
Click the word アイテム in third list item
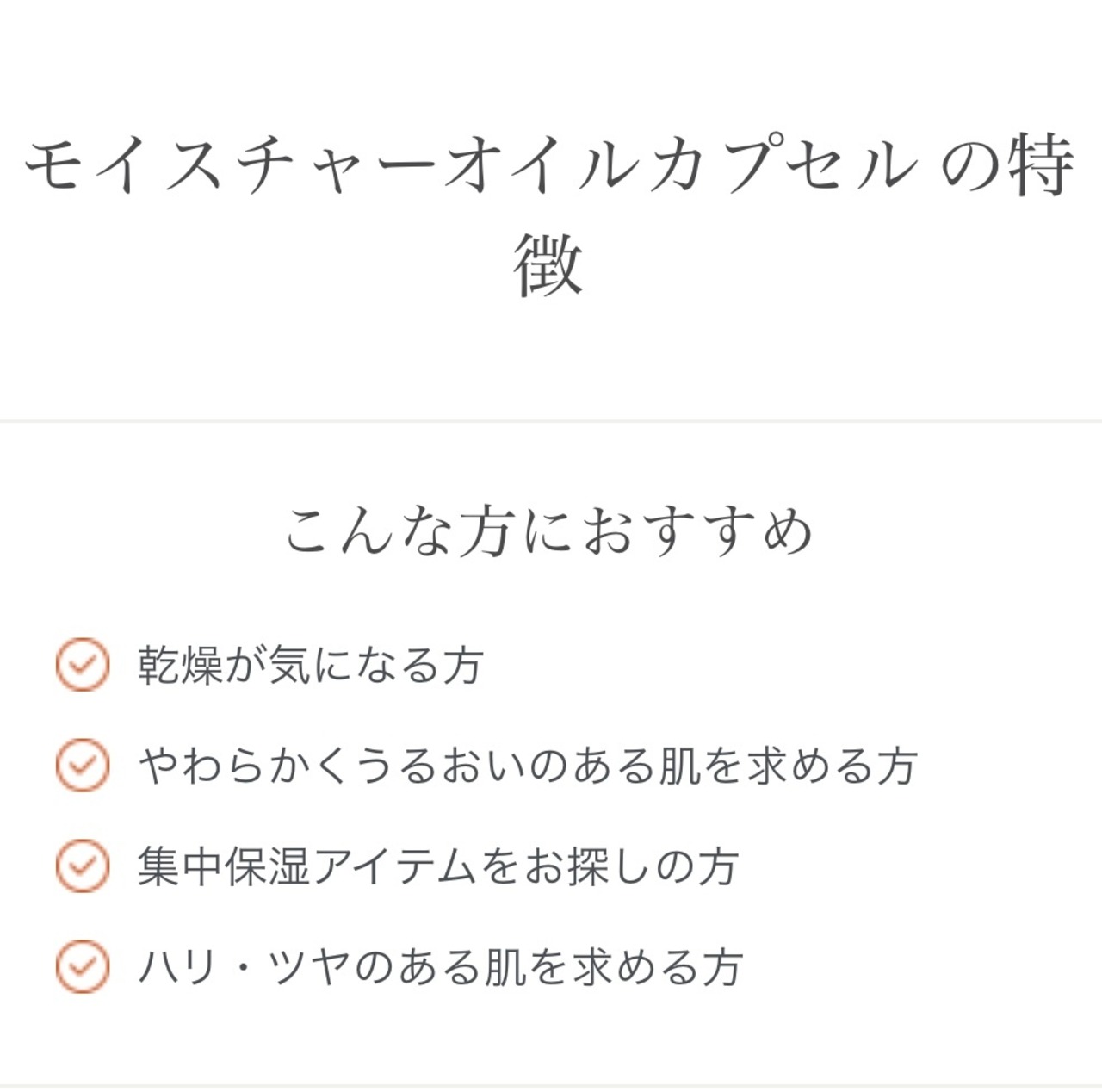coord(395,866)
